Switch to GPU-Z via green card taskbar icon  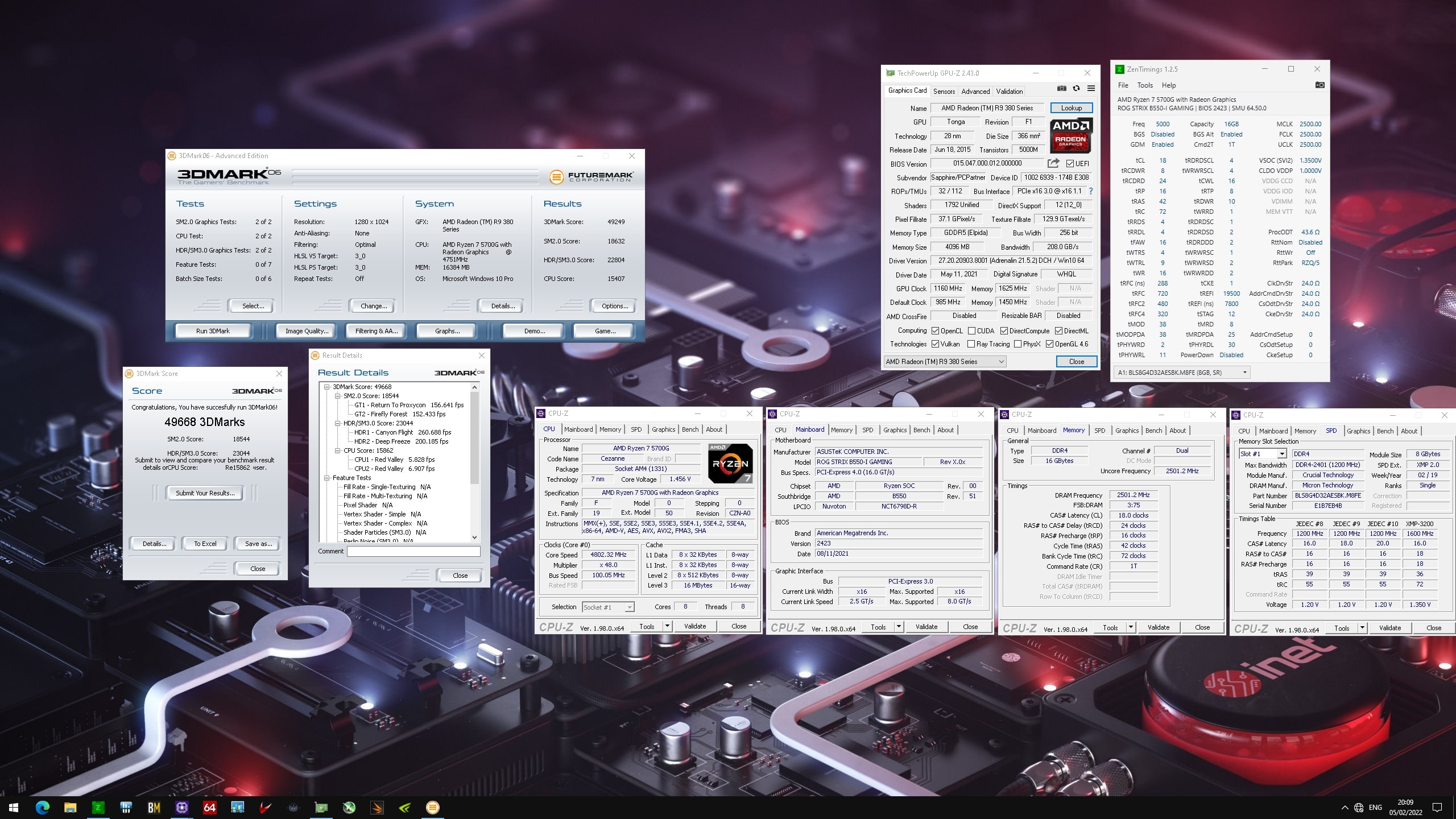321,807
